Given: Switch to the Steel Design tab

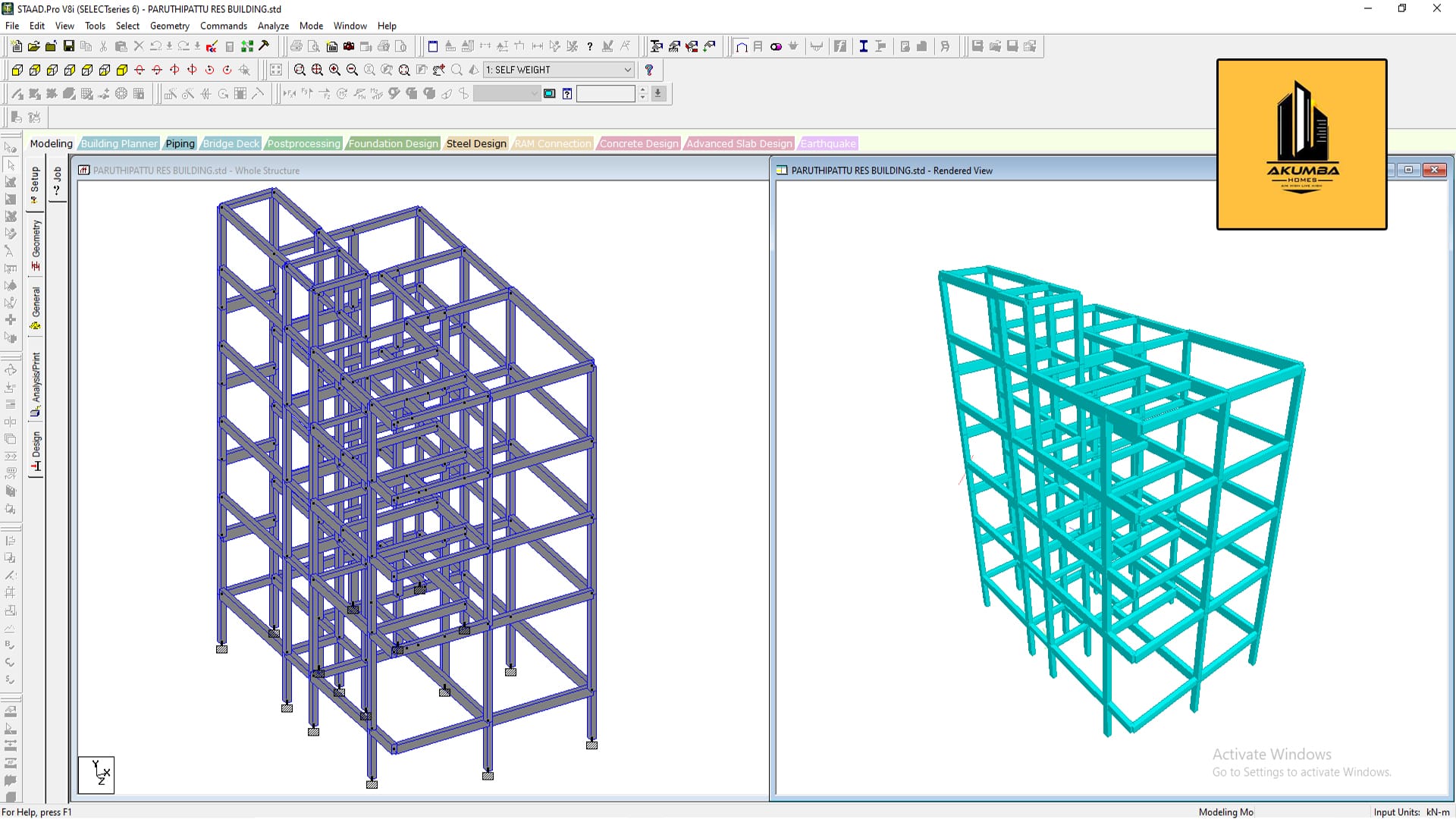Looking at the screenshot, I should pyautogui.click(x=476, y=143).
